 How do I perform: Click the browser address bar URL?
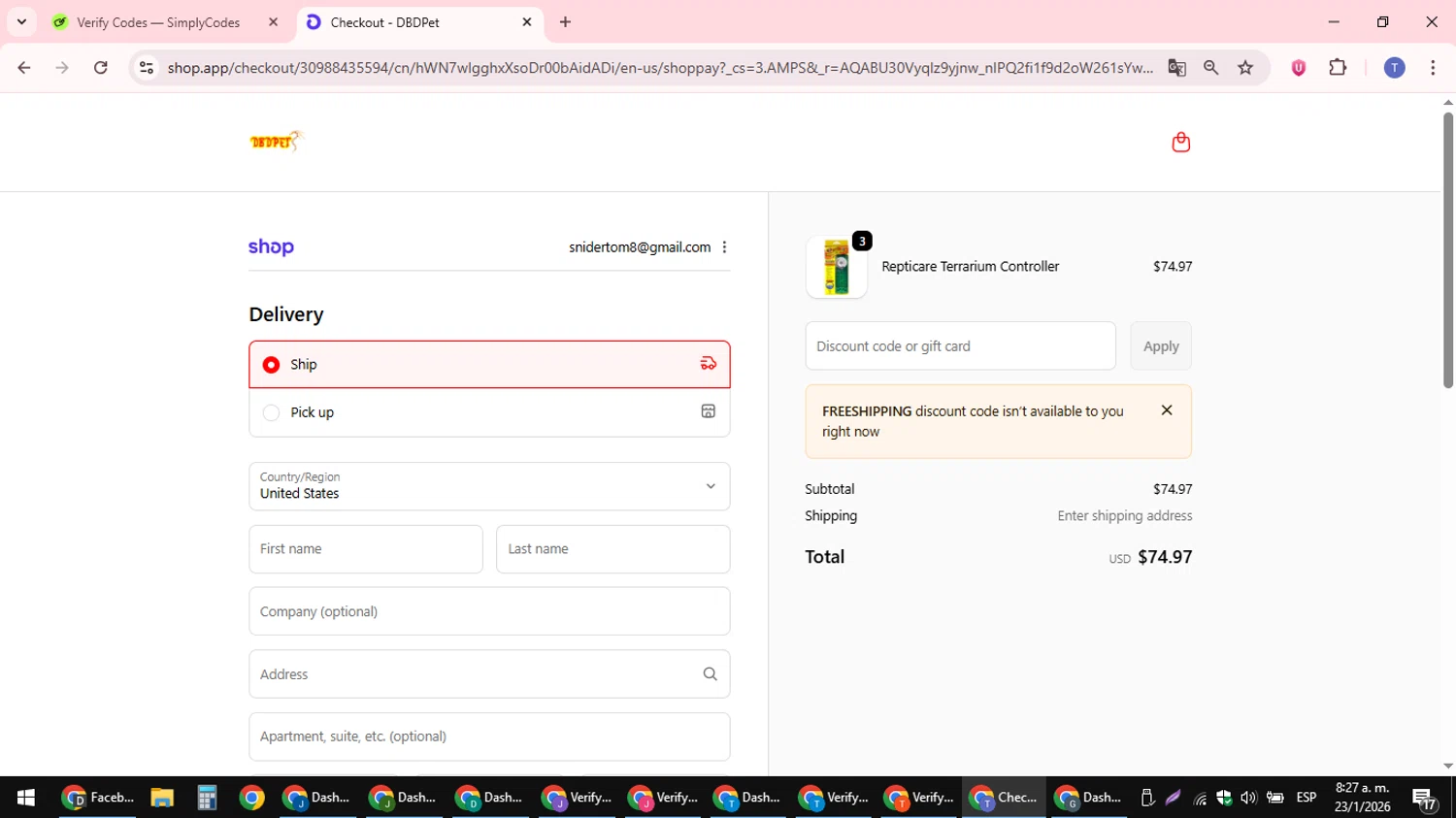[660, 68]
